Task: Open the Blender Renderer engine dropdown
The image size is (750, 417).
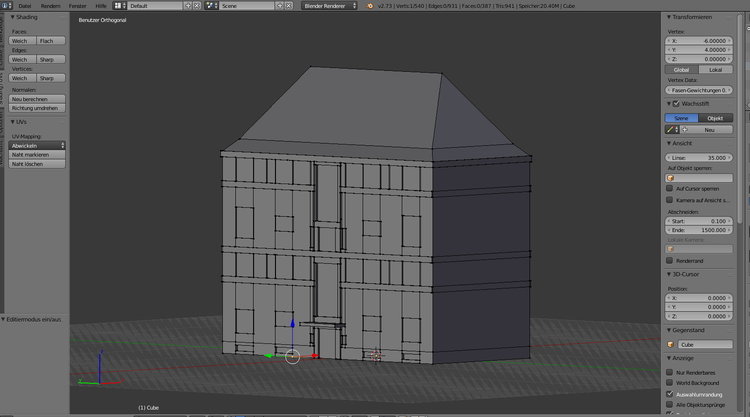Action: click(x=330, y=6)
